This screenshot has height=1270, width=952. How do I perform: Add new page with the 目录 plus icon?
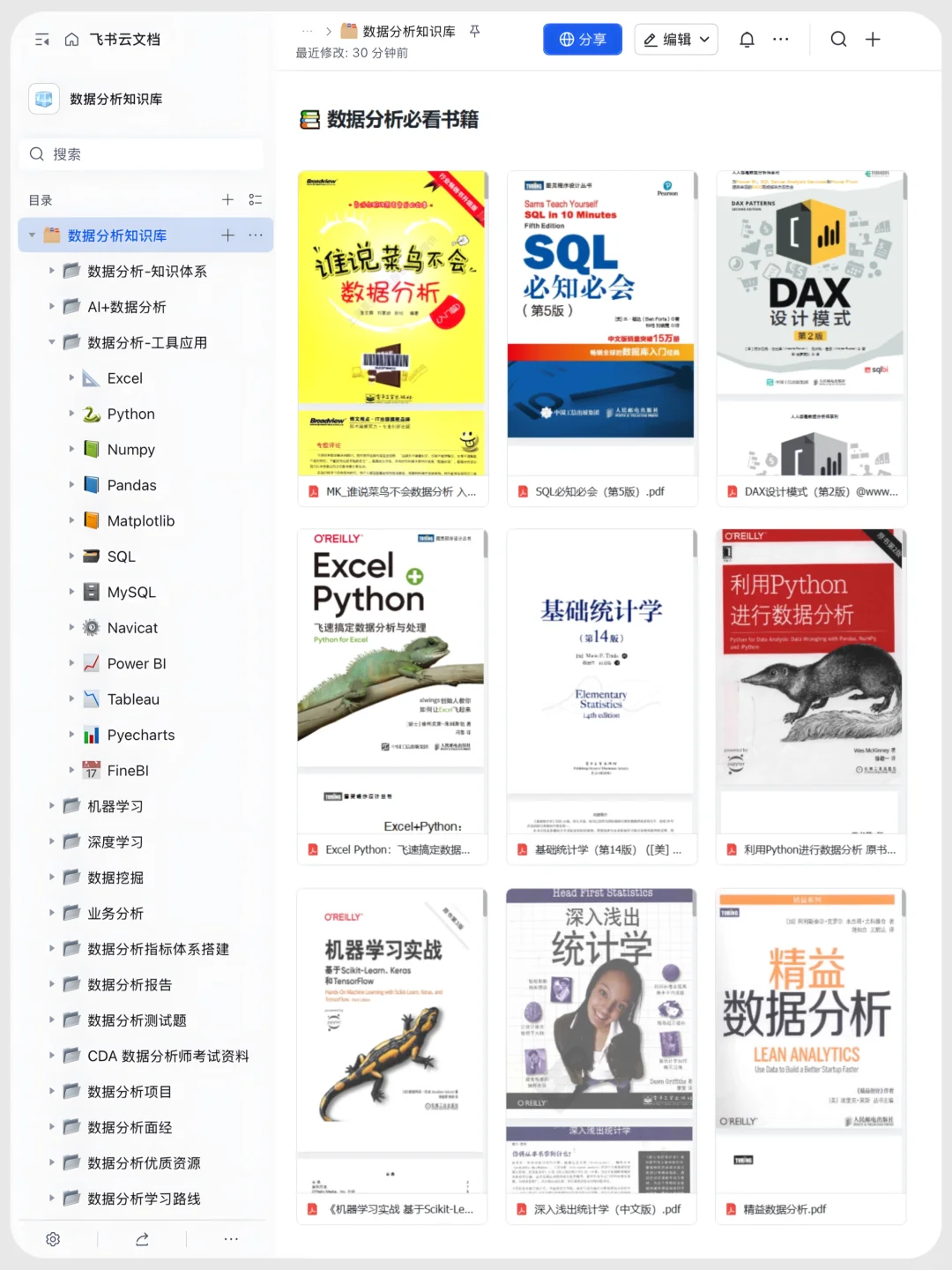(x=227, y=200)
